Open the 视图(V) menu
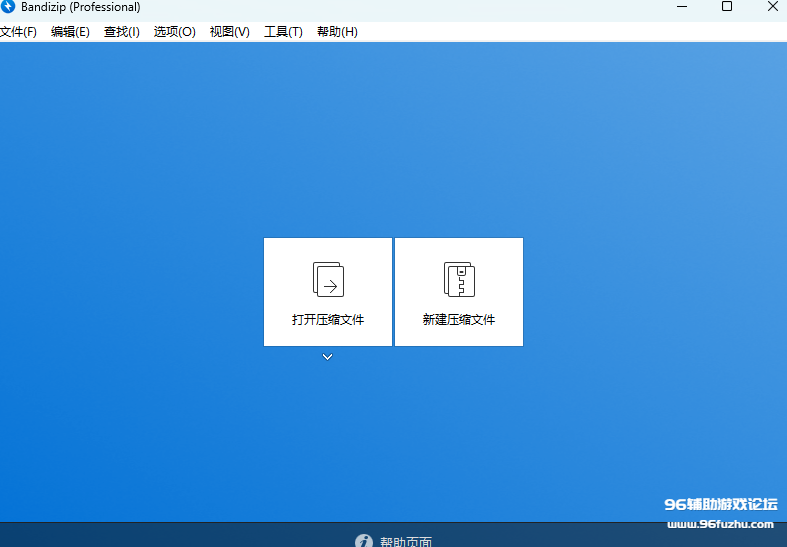 [230, 32]
